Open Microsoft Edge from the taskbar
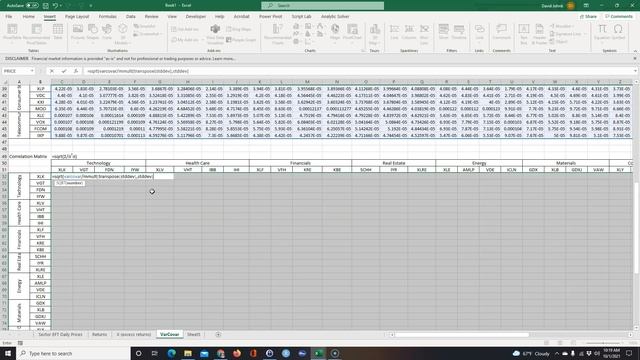This screenshot has width=640, height=360. tap(171, 353)
